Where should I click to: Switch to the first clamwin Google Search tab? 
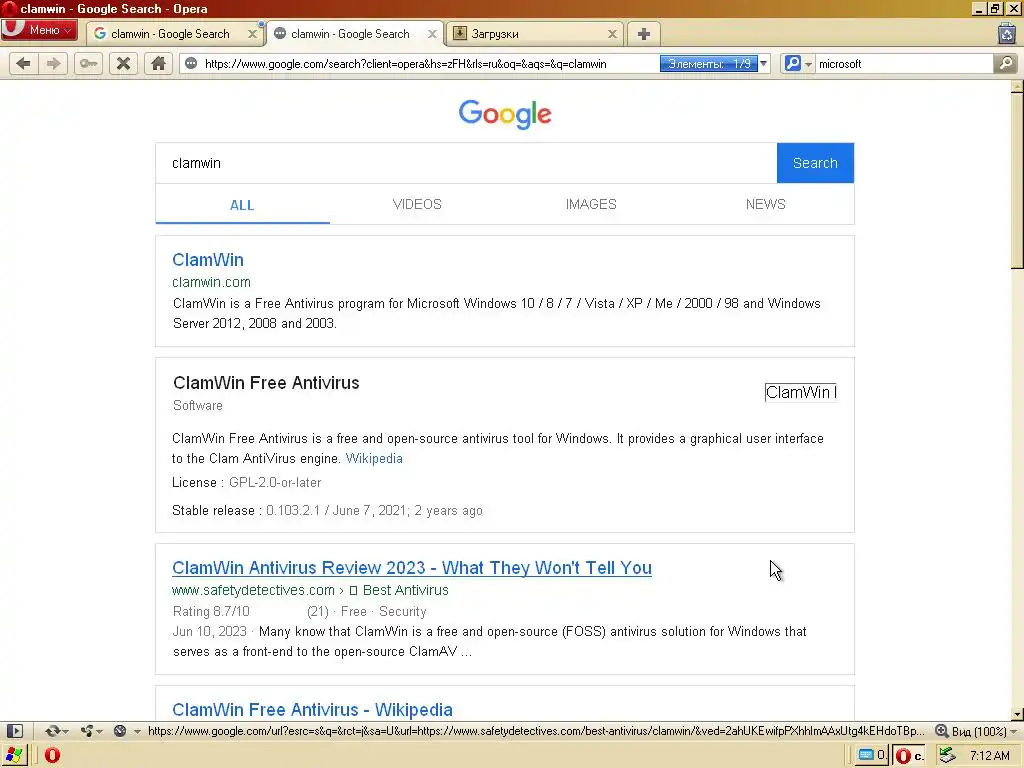170,34
